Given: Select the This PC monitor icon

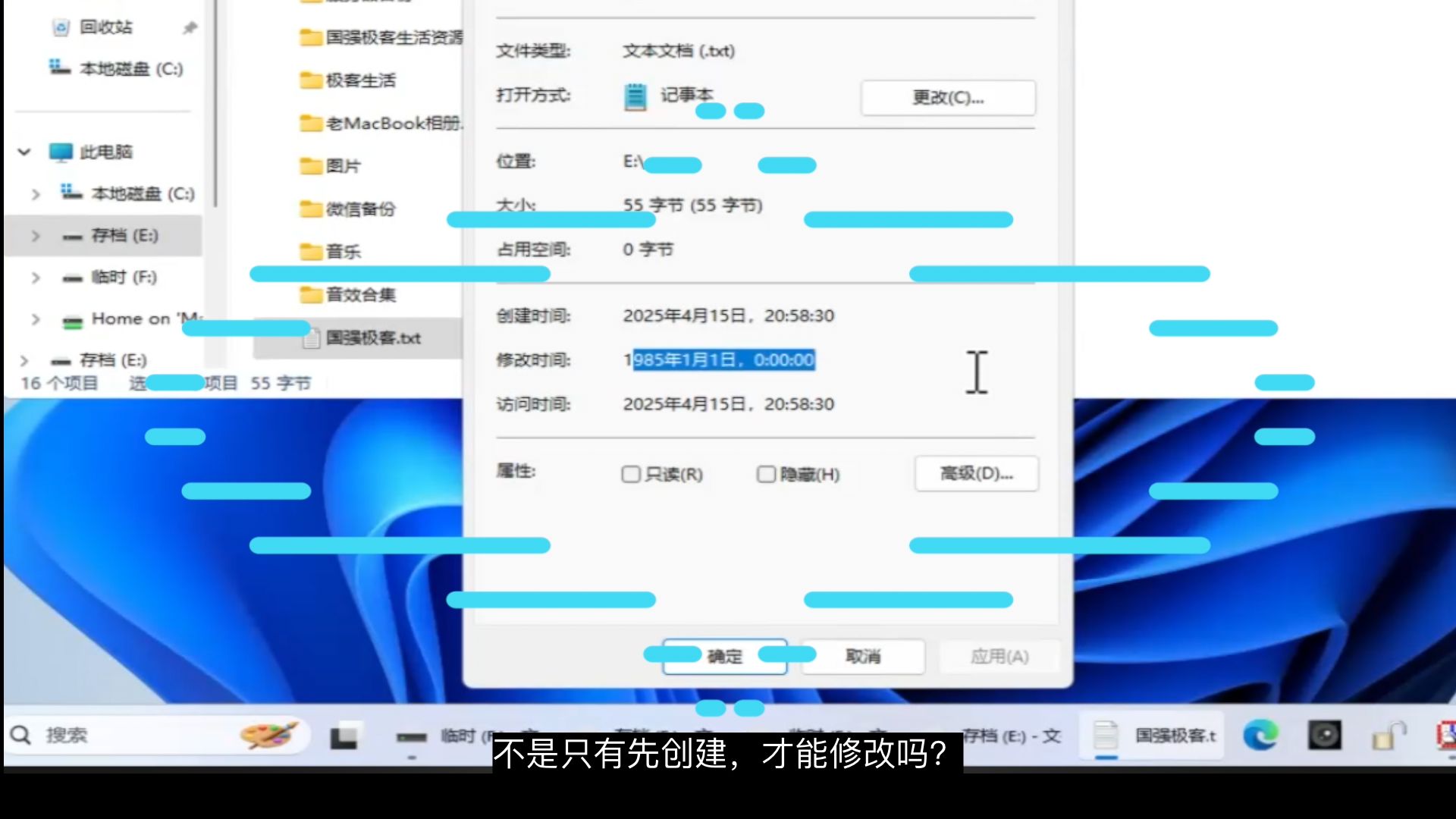Looking at the screenshot, I should coord(61,152).
